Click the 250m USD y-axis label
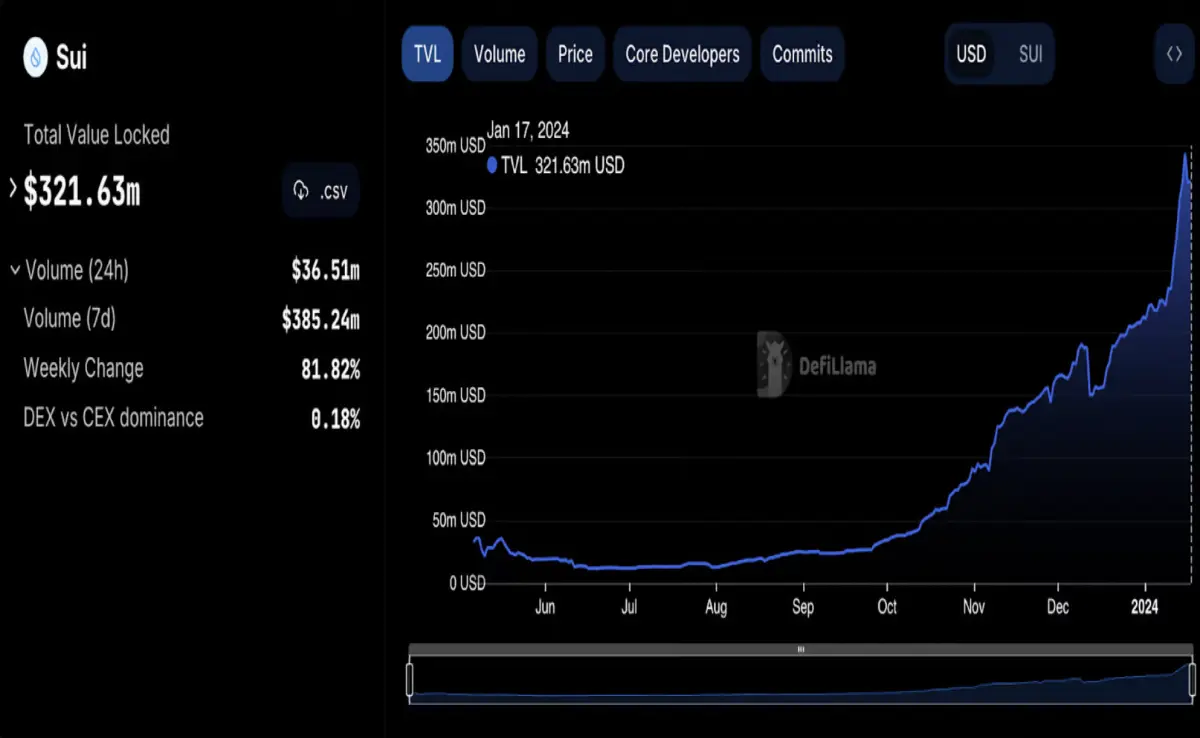Viewport: 1200px width, 738px height. click(x=455, y=270)
